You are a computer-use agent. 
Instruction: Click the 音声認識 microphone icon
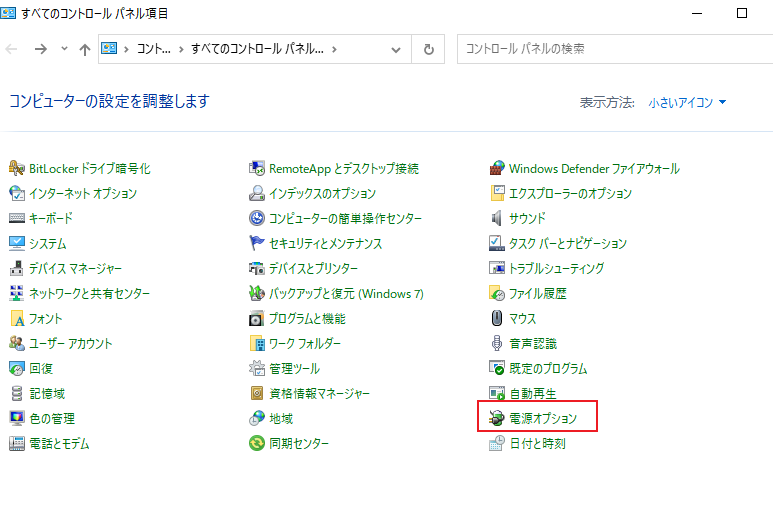[x=497, y=343]
